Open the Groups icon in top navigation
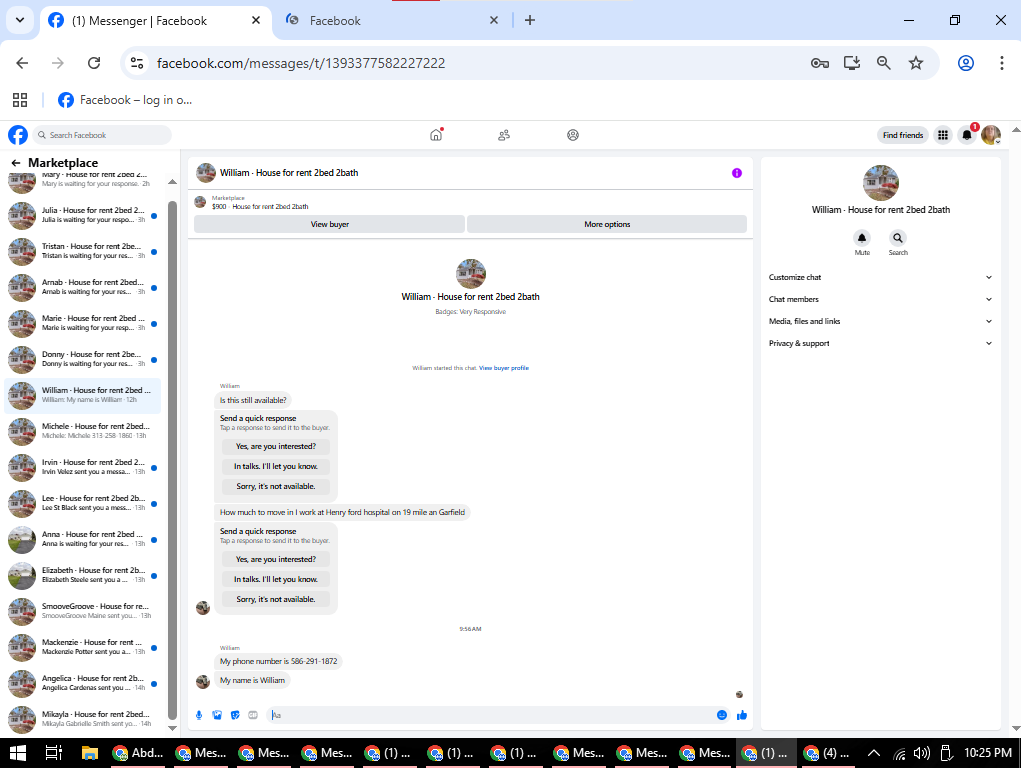Viewport: 1021px width, 768px height. (573, 135)
